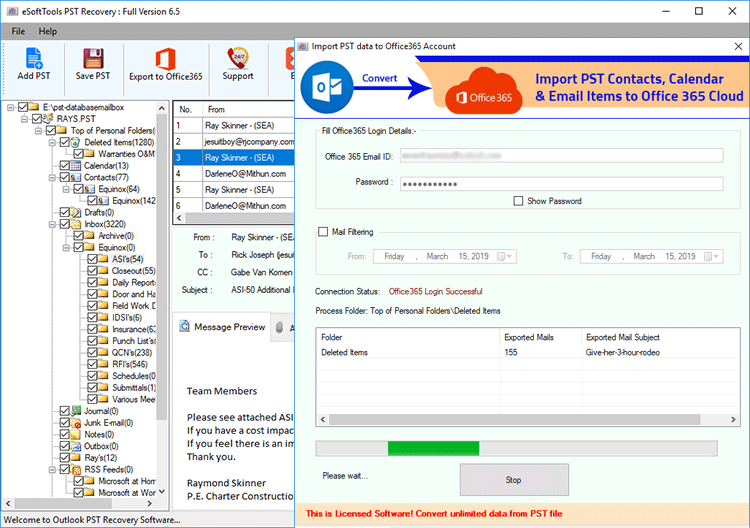750x528 pixels.
Task: Collapse the Inbox(3220) tree node
Action: click(x=52, y=224)
